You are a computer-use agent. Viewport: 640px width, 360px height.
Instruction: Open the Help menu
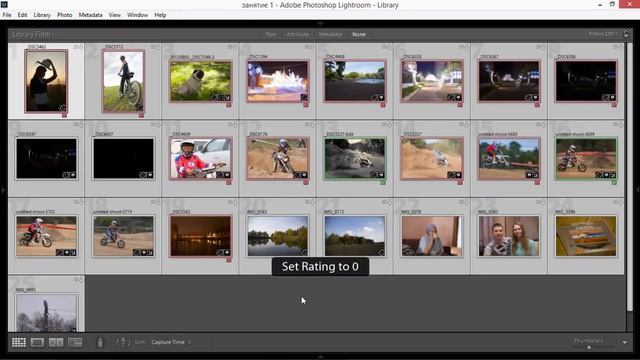pos(160,15)
